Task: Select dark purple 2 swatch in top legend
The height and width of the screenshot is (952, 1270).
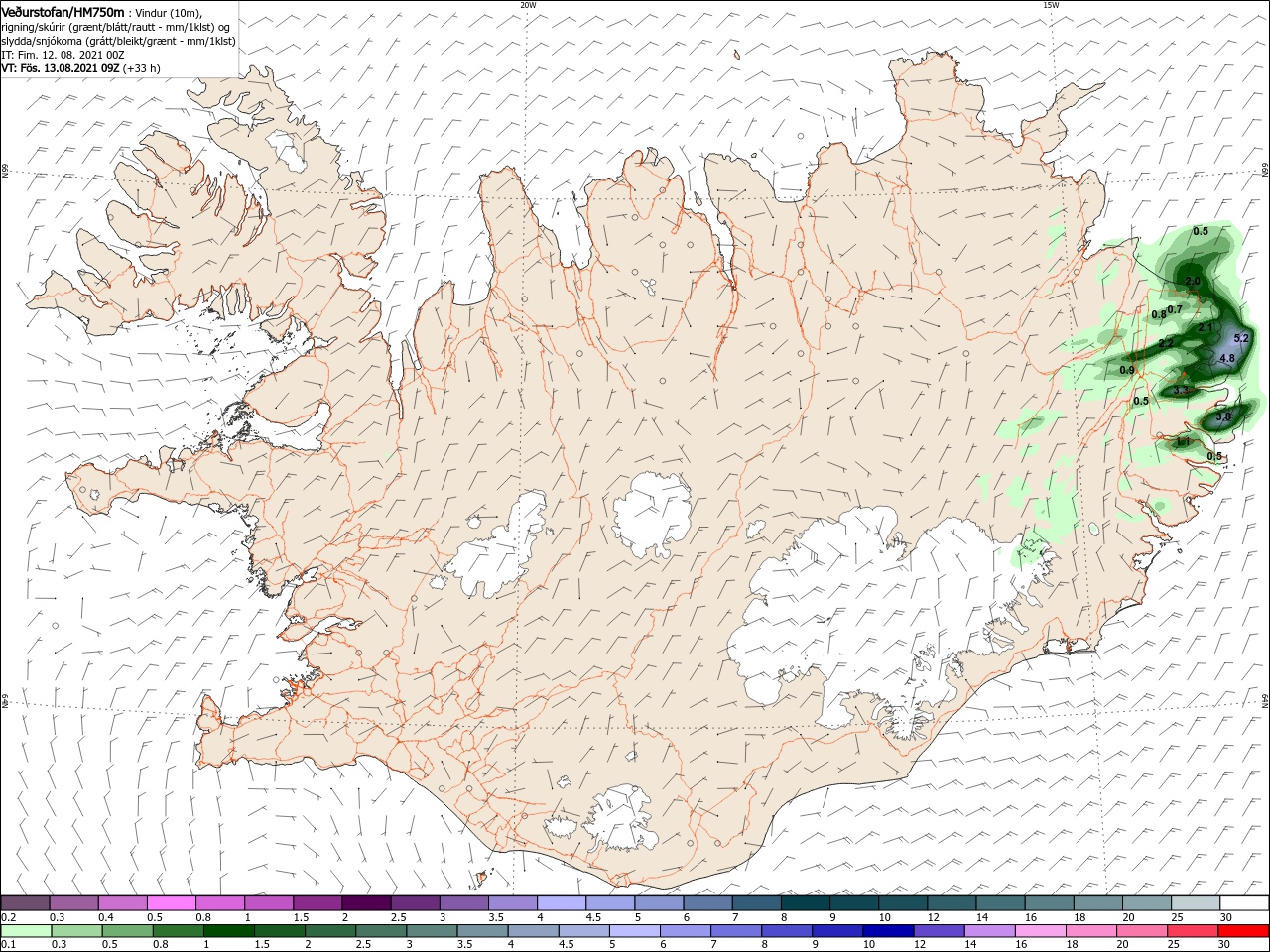Action: pos(365,902)
